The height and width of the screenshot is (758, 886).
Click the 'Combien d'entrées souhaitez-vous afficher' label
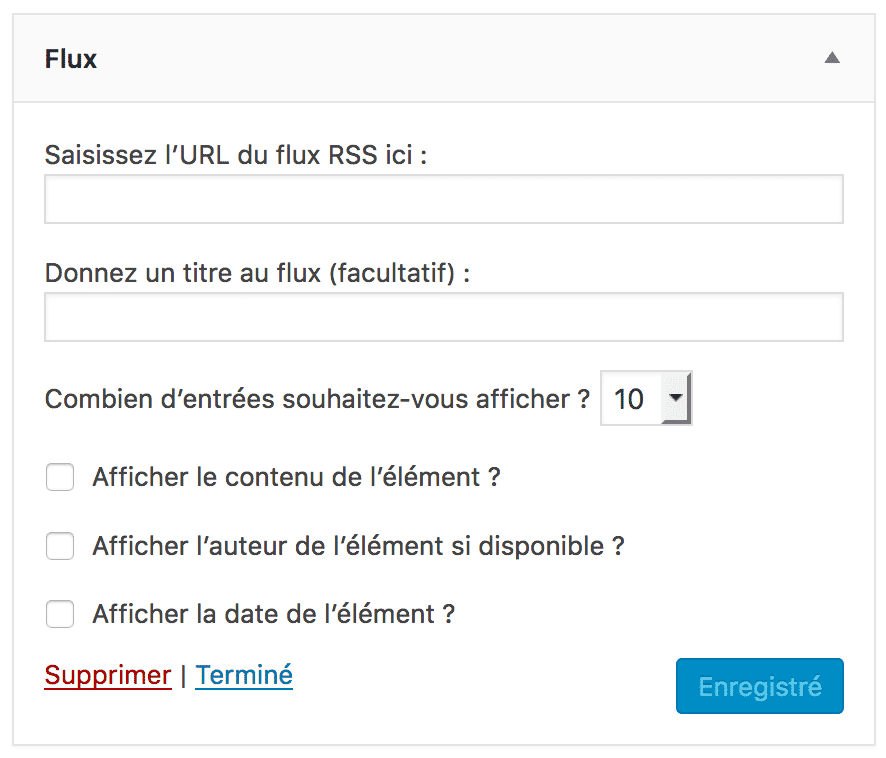pos(317,400)
